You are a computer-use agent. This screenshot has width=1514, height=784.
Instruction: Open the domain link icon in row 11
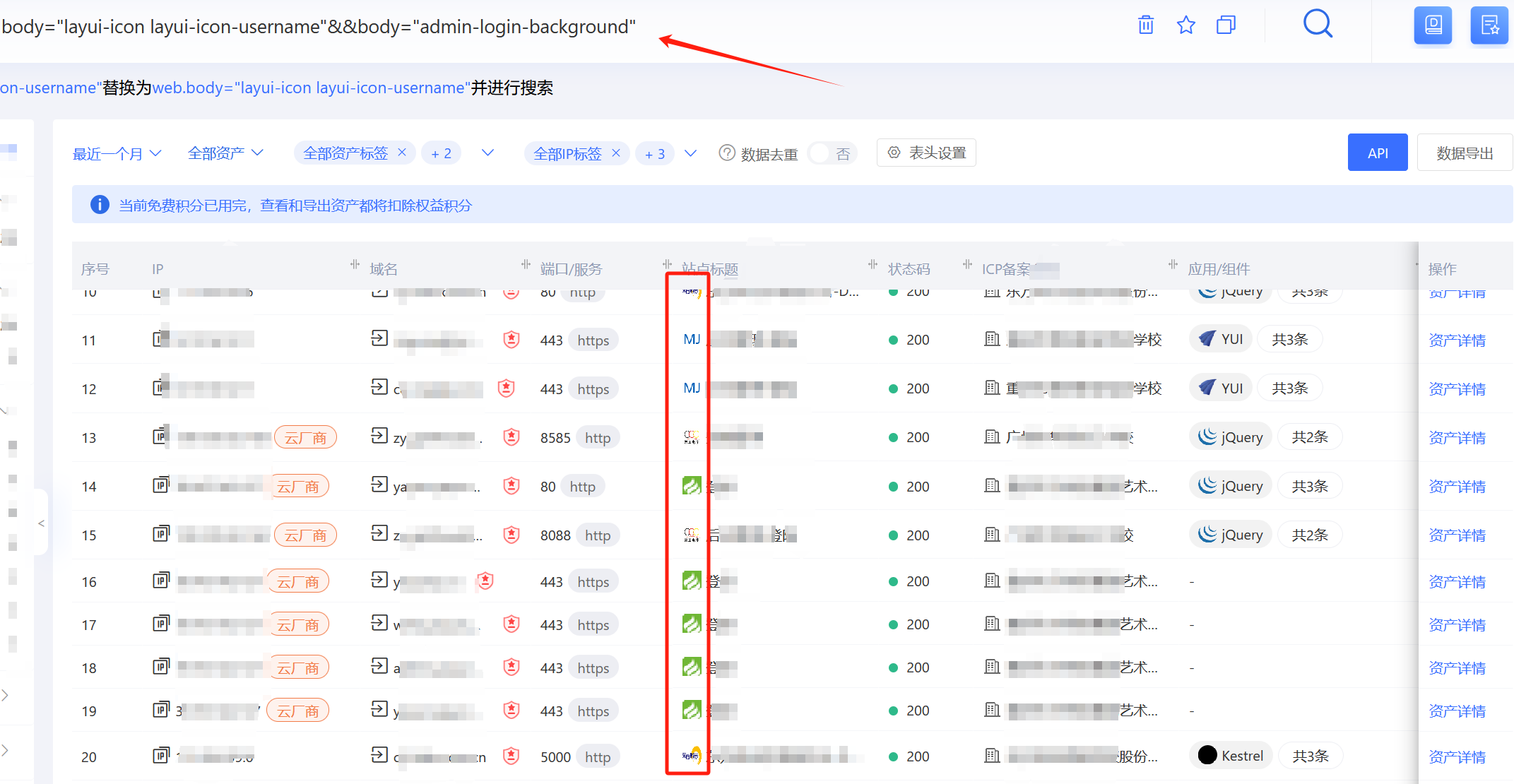(379, 339)
